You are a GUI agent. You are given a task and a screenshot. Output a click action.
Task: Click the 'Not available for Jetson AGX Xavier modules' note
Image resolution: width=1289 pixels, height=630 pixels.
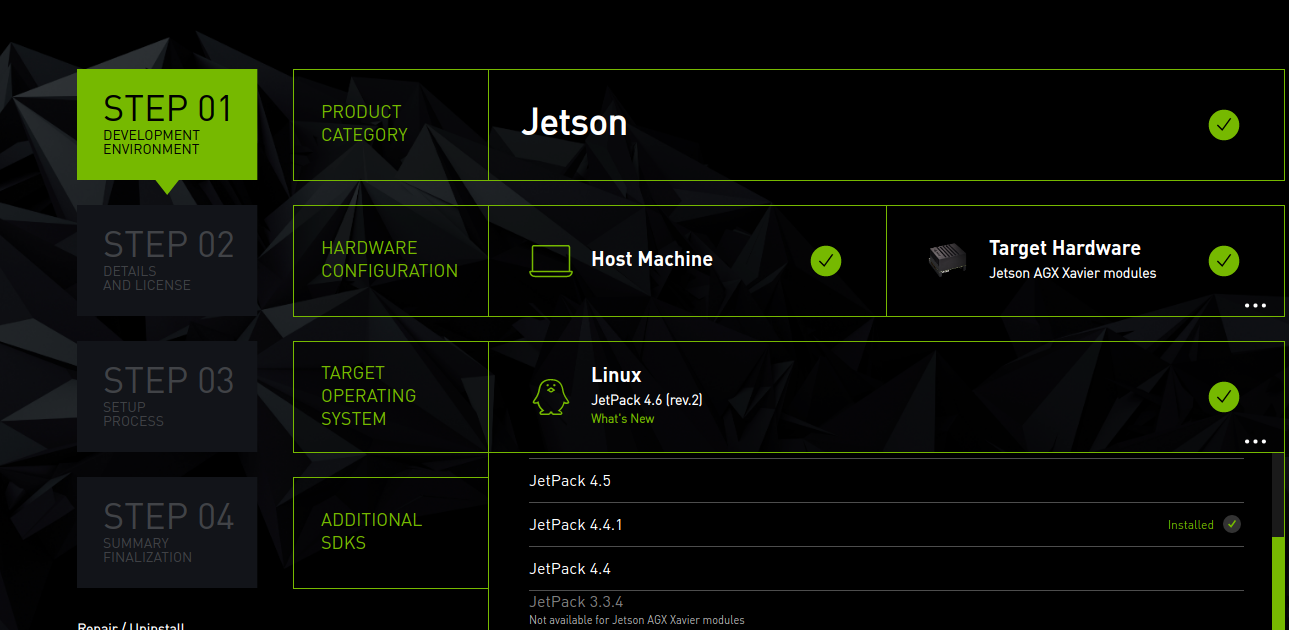pyautogui.click(x=636, y=621)
